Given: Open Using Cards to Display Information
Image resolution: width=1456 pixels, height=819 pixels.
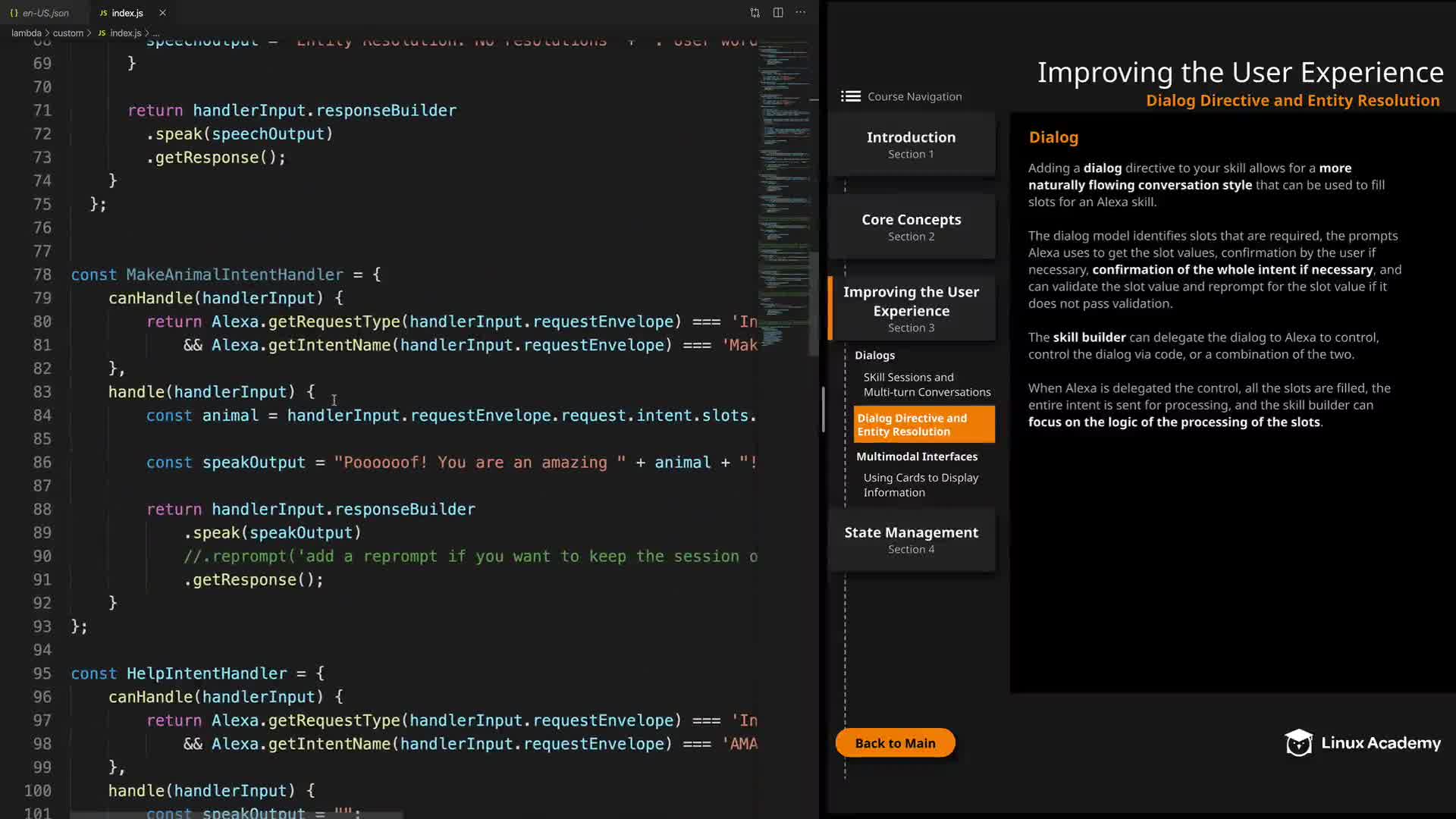Looking at the screenshot, I should pos(920,485).
